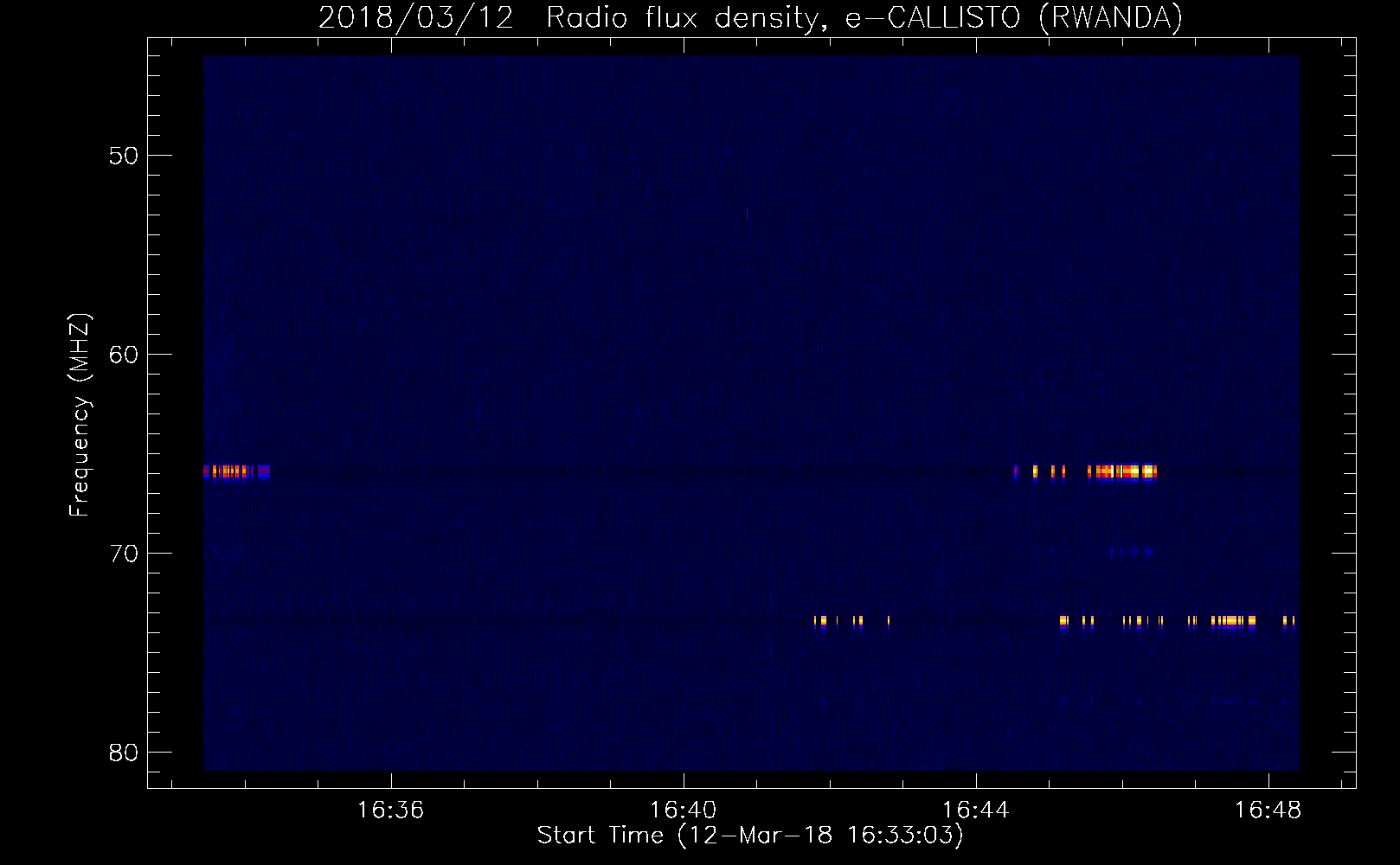Click the 16:48 time tick label
This screenshot has height=865, width=1400.
1268,811
